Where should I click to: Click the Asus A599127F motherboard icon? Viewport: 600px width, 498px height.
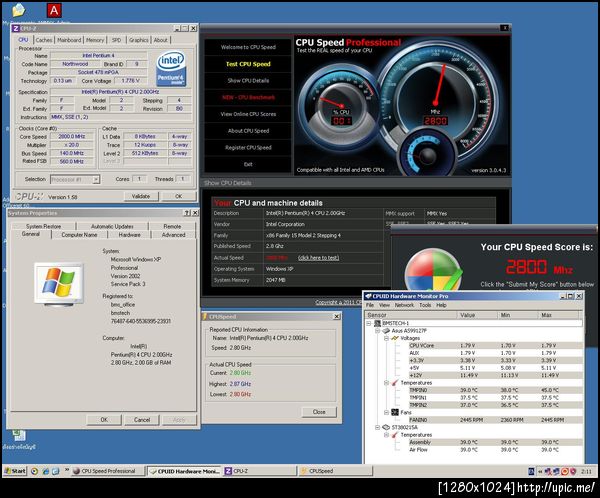(x=386, y=330)
